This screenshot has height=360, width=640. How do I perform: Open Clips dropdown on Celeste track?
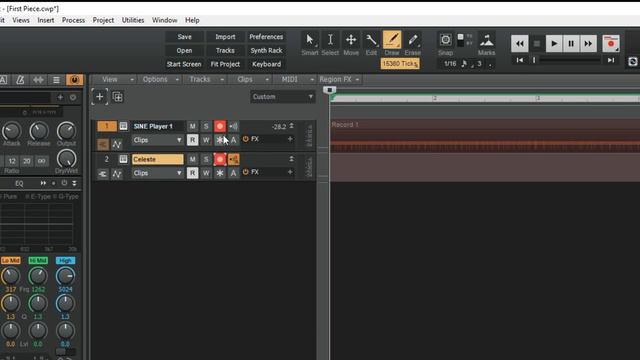(158, 173)
